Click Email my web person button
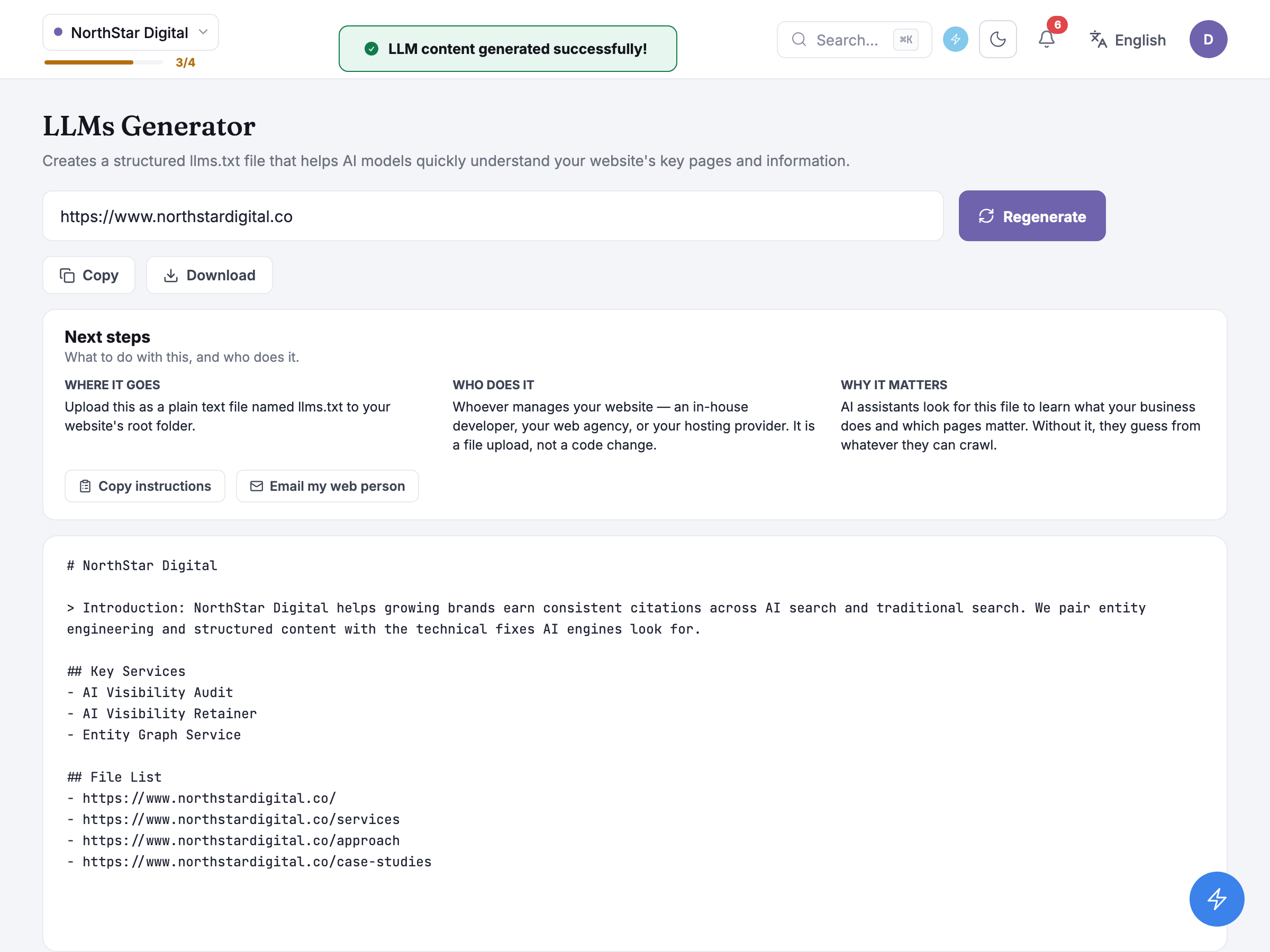 [327, 486]
